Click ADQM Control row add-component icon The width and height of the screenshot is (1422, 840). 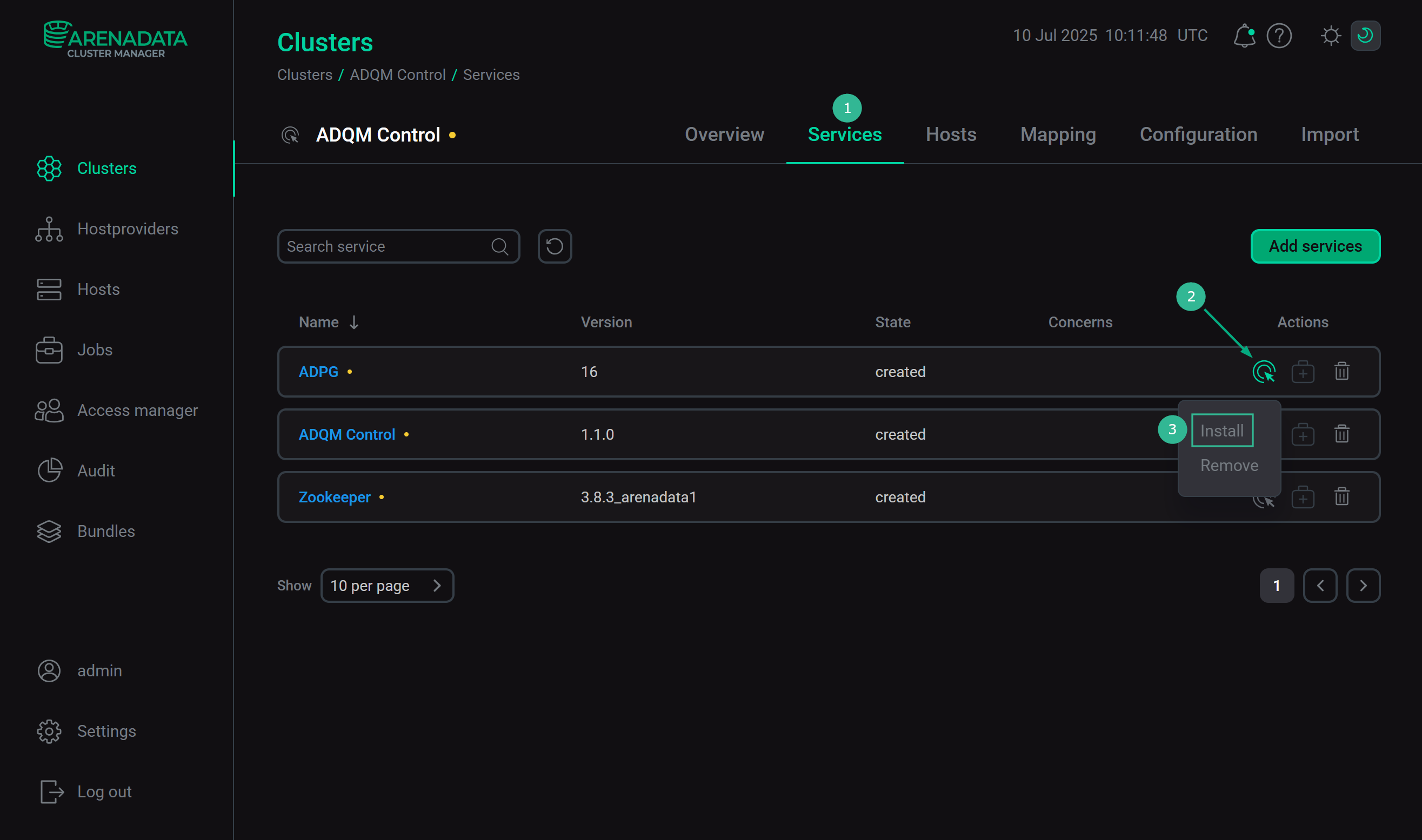pos(1303,435)
